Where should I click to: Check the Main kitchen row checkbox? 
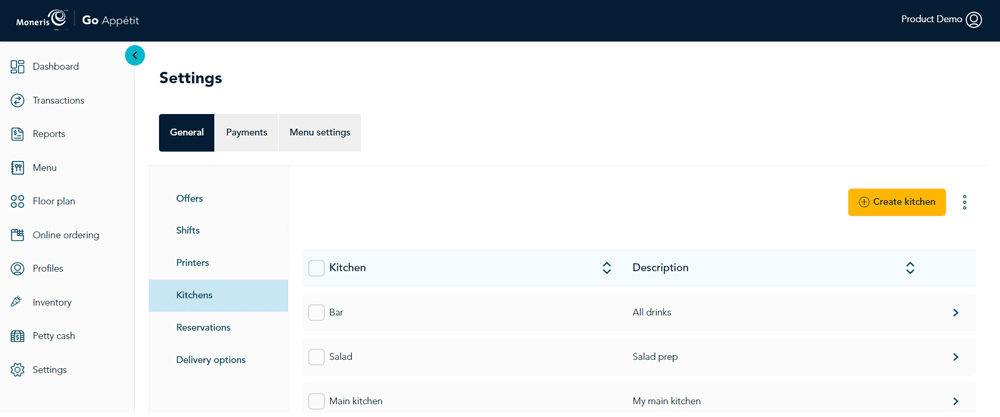(316, 402)
